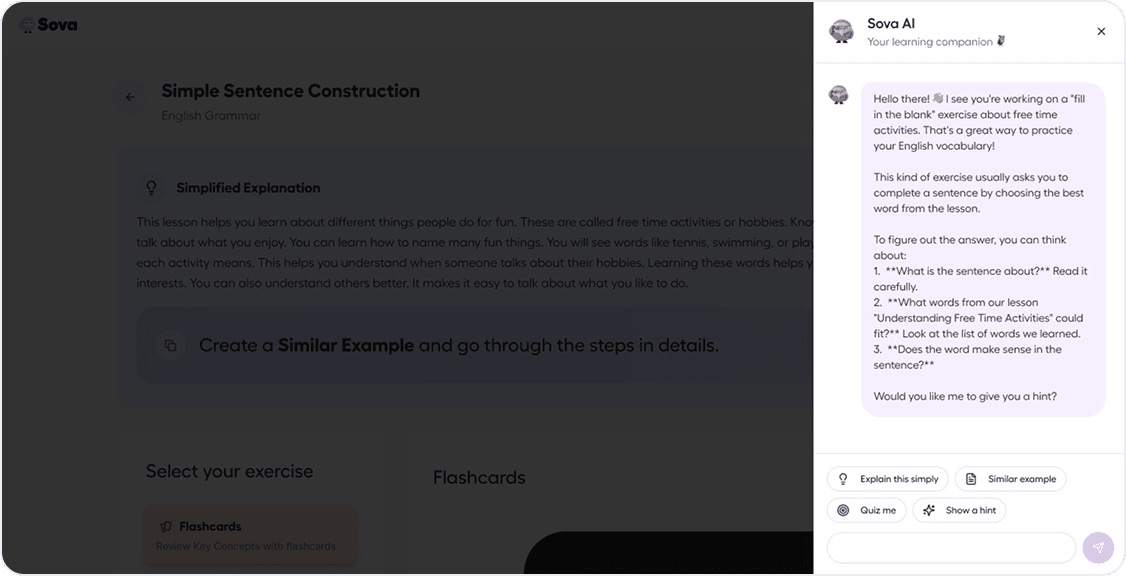1126x576 pixels.
Task: Close the Sova AI chat panel
Action: pos(1101,32)
